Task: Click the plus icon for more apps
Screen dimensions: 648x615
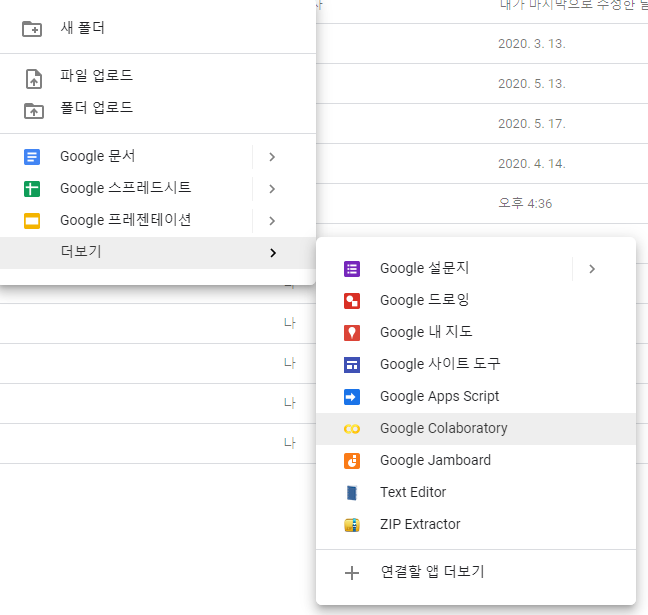Action: click(352, 573)
